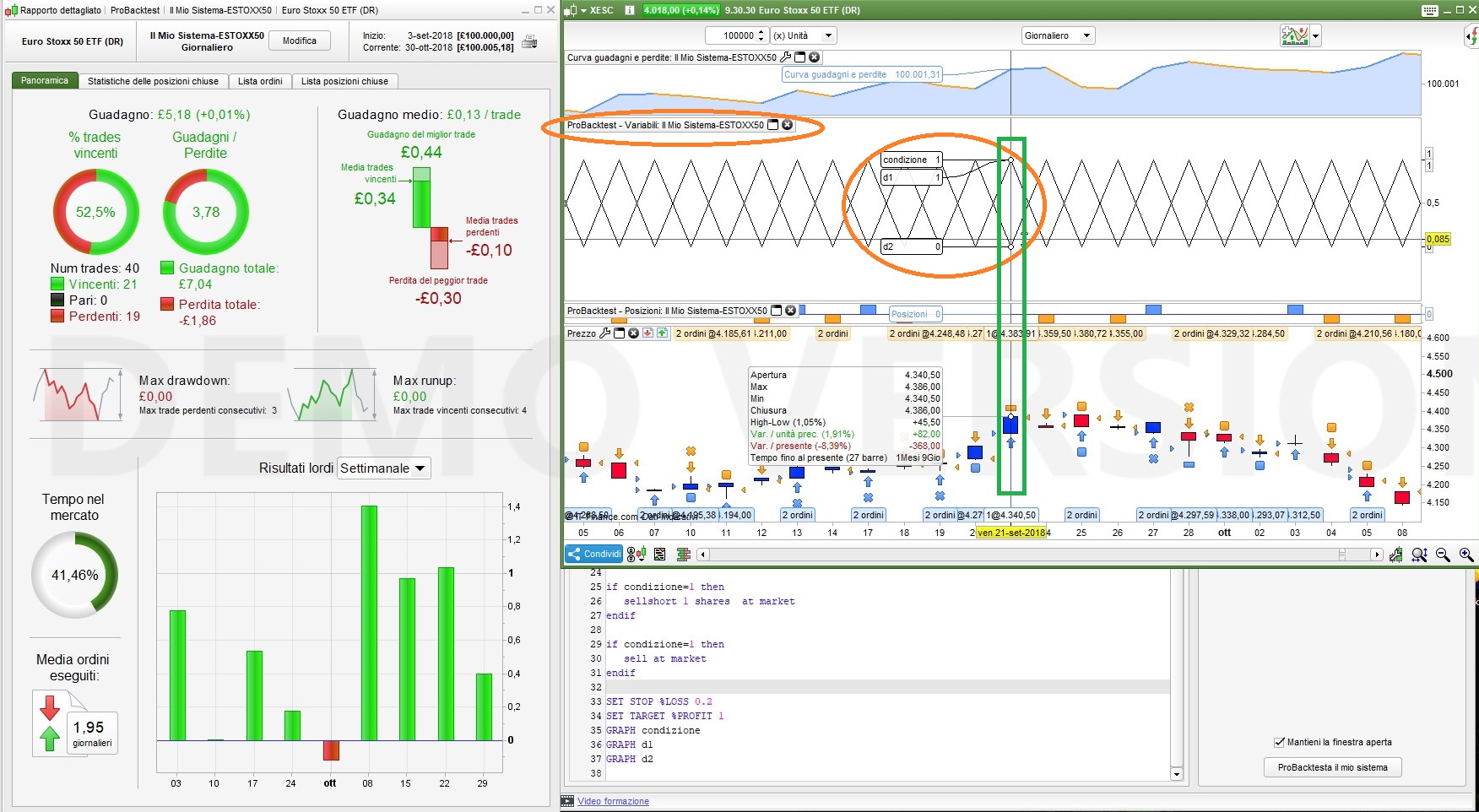The image size is (1479, 812).
Task: Move the Prezzo panel up with green arrow
Action: tap(662, 333)
